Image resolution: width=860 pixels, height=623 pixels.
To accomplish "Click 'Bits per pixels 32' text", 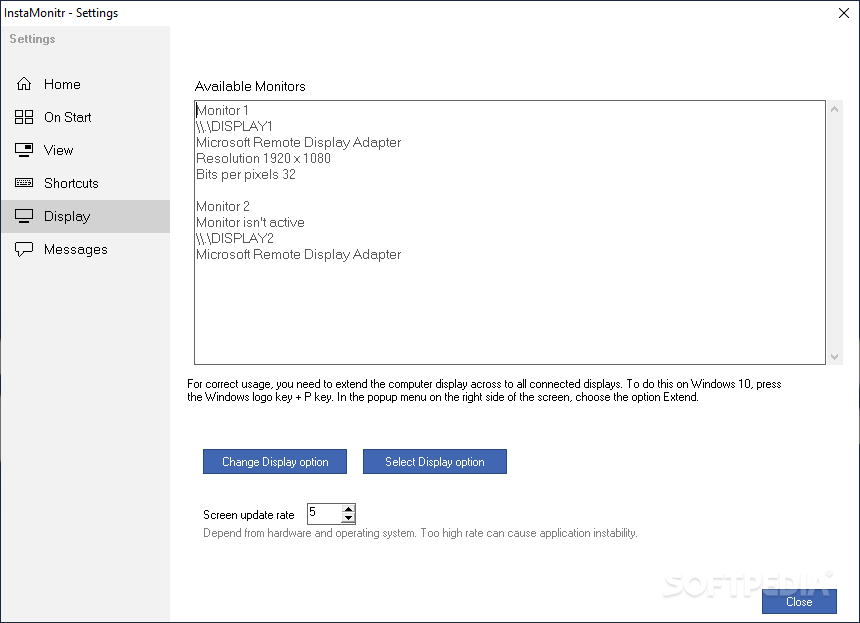I will point(246,174).
